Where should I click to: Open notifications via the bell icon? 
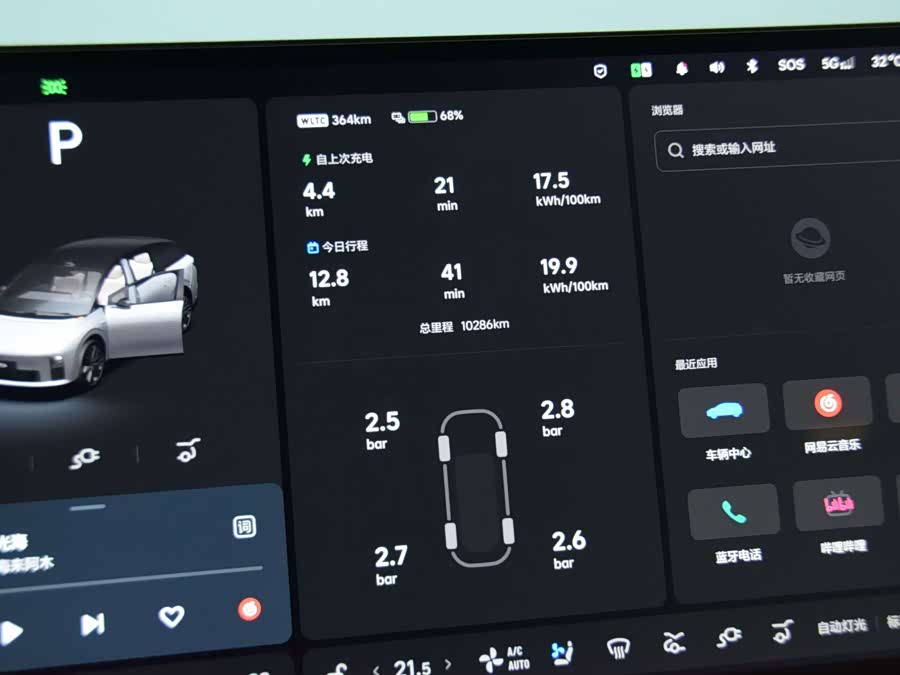(x=681, y=69)
